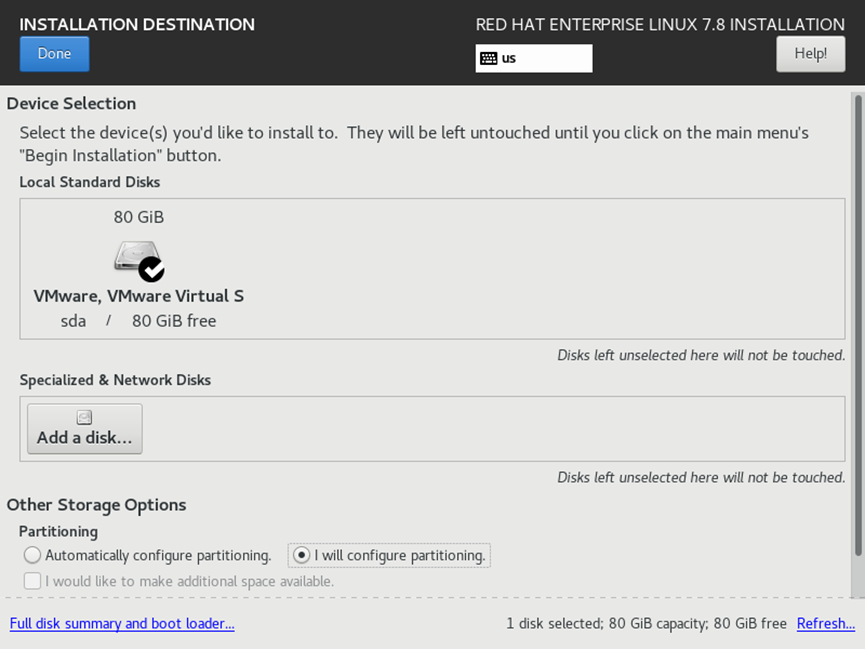Click the 'Other Storage Options' heading
Screen dimensions: 865x649
96,505
